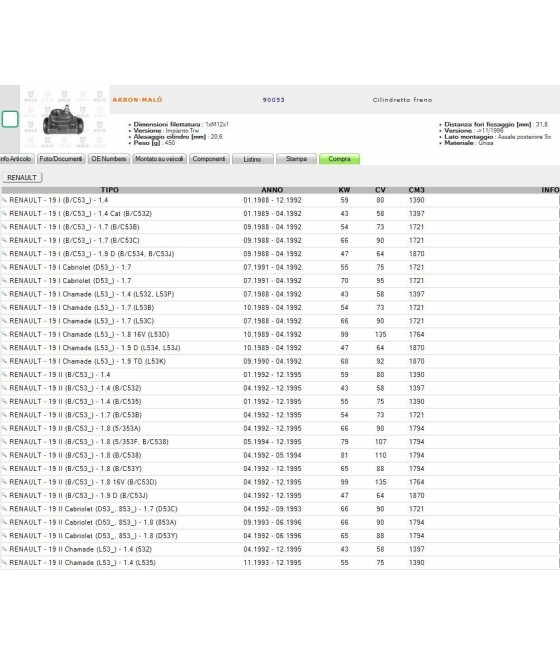Open the OE Numbers tab
Viewport: 560px width, 655px height.
109,159
